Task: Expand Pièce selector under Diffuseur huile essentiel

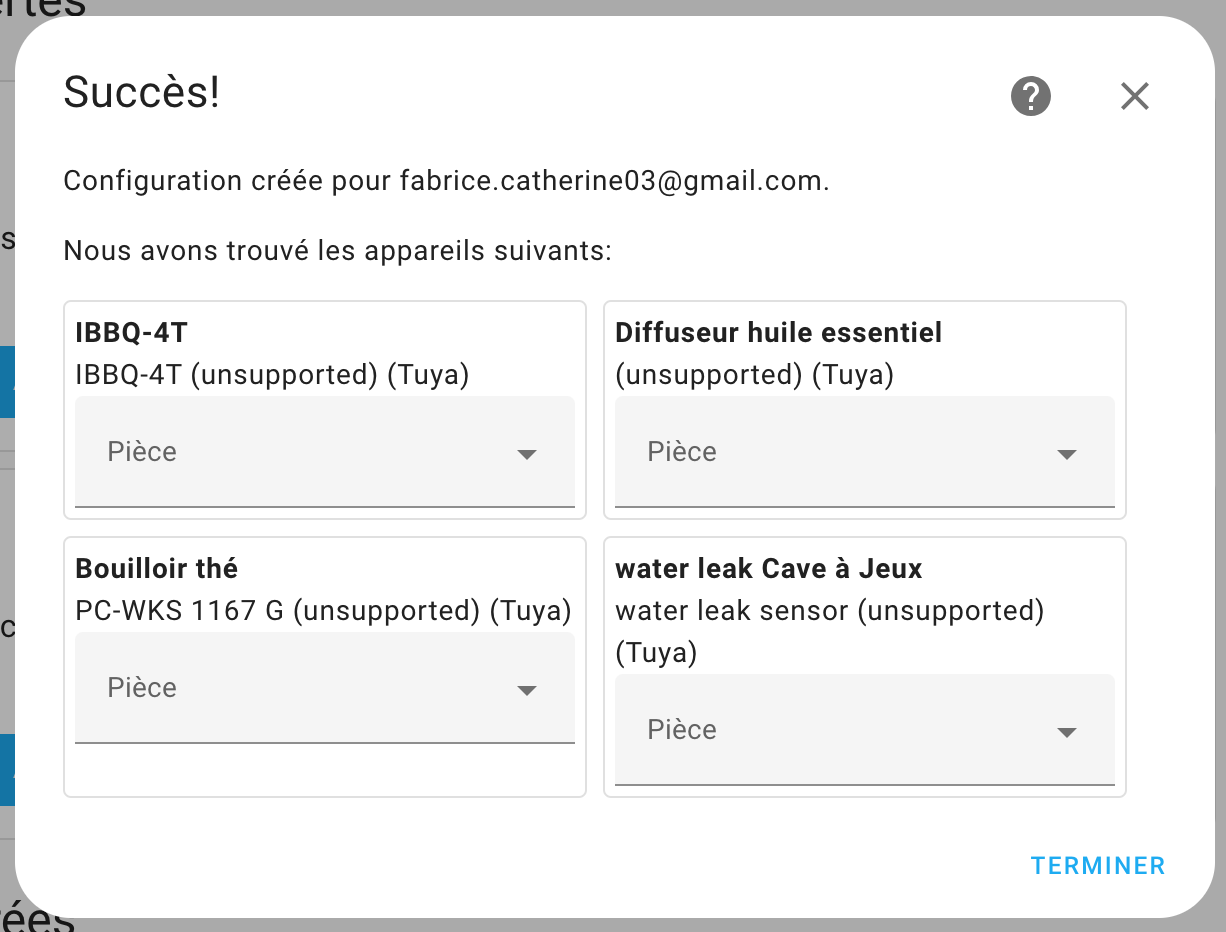Action: (865, 452)
